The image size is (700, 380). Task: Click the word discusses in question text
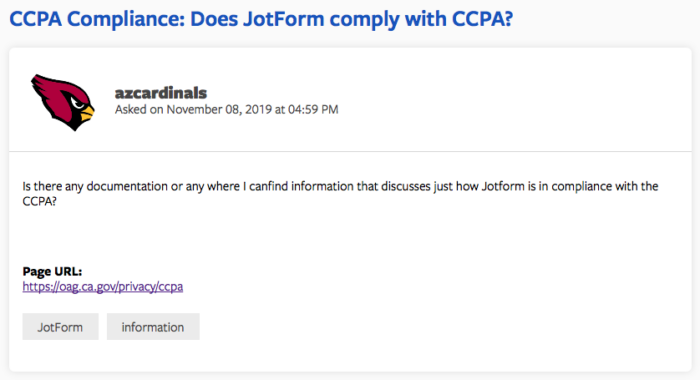tap(406, 186)
